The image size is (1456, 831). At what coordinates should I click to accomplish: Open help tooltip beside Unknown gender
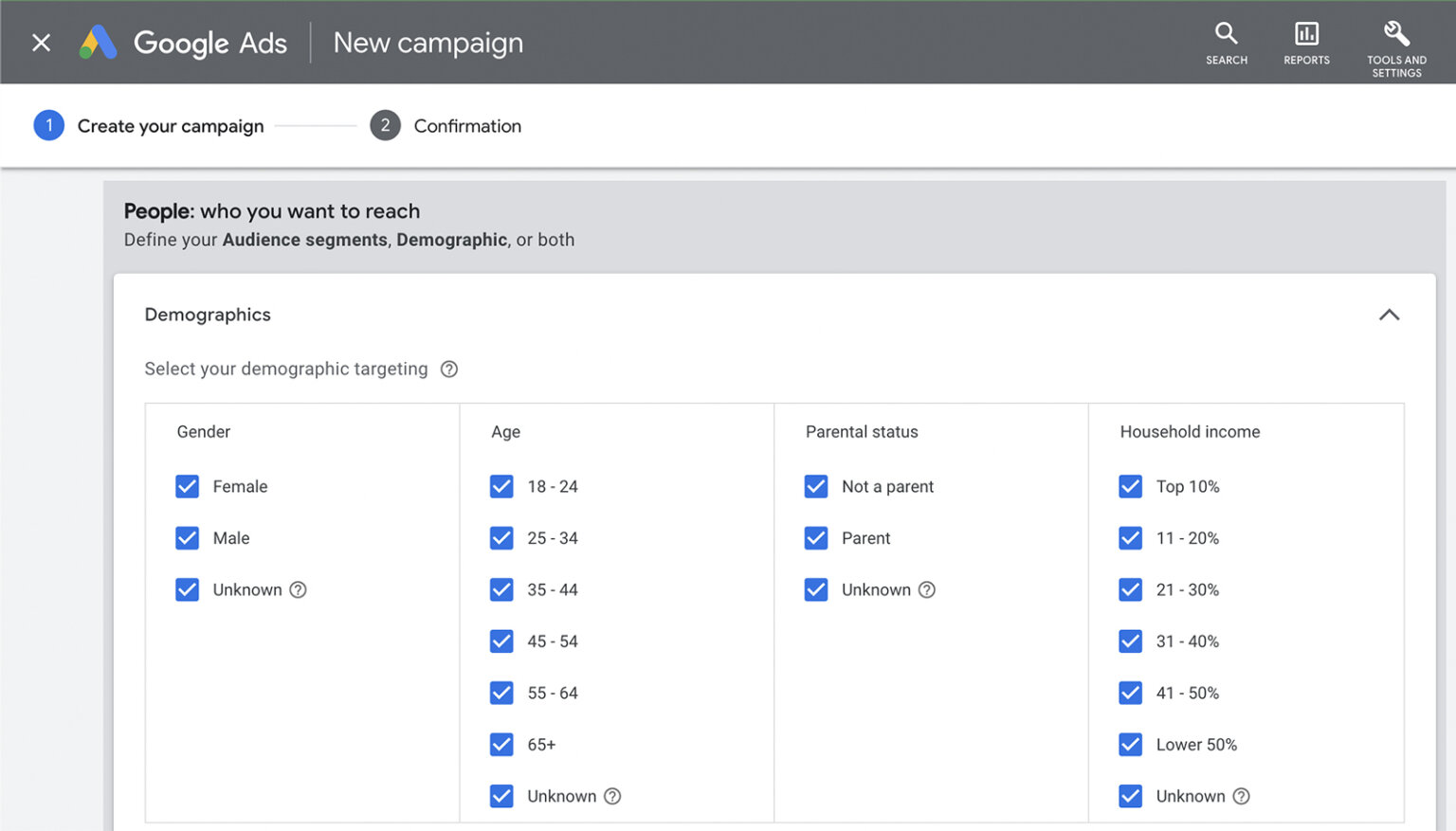298,589
